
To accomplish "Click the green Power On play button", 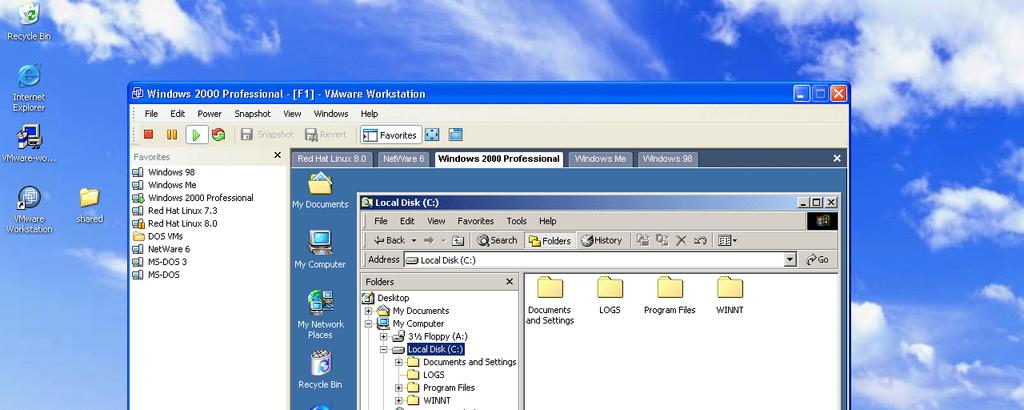I will point(196,134).
